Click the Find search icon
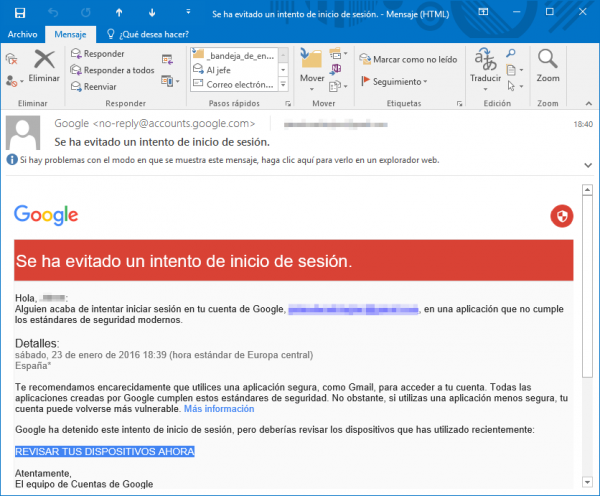Image resolution: width=600 pixels, height=496 pixels. coord(510,53)
